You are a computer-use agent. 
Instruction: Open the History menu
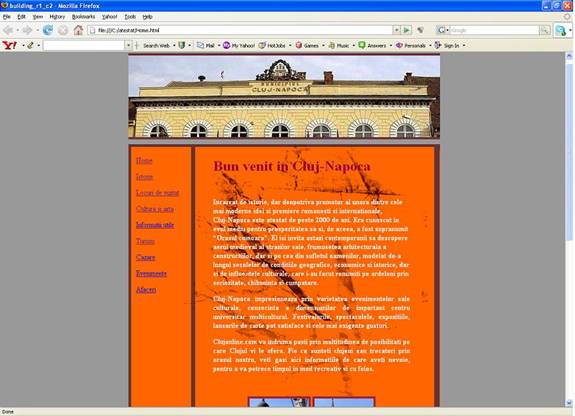[x=57, y=17]
